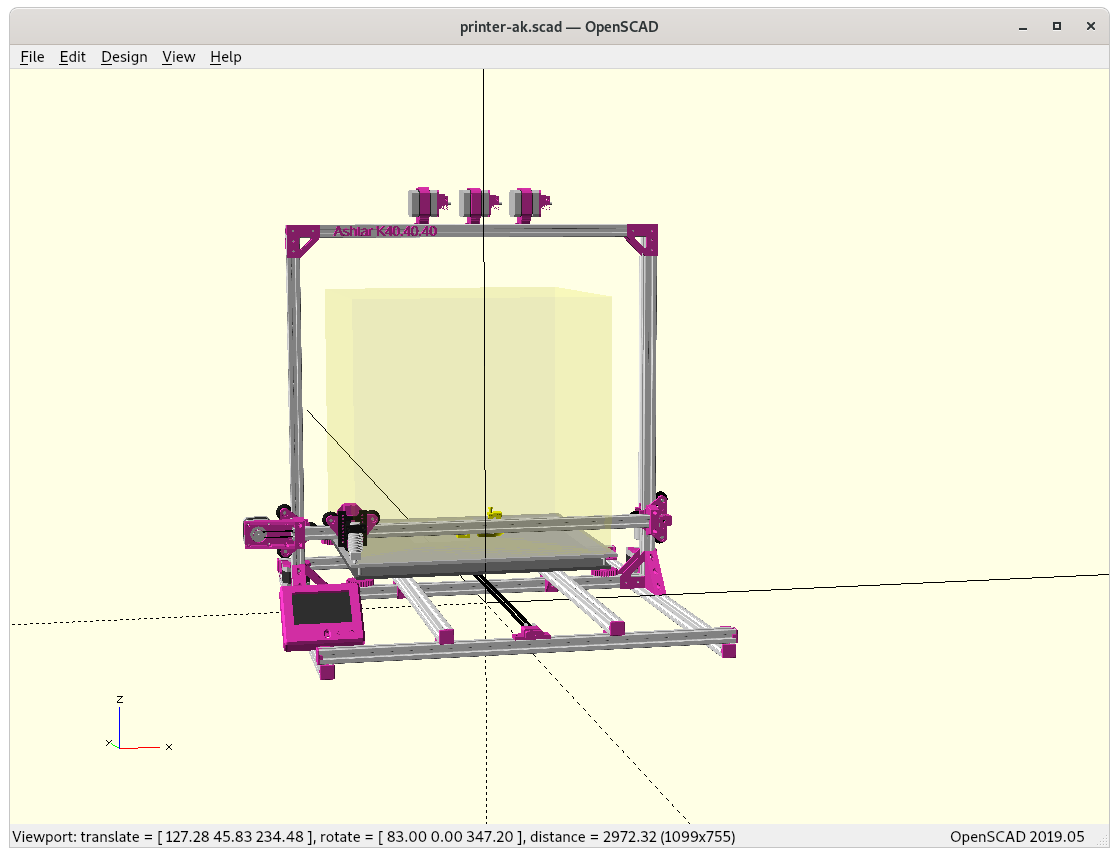This screenshot has width=1119, height=857.
Task: Open the Edit menu
Action: tap(73, 57)
